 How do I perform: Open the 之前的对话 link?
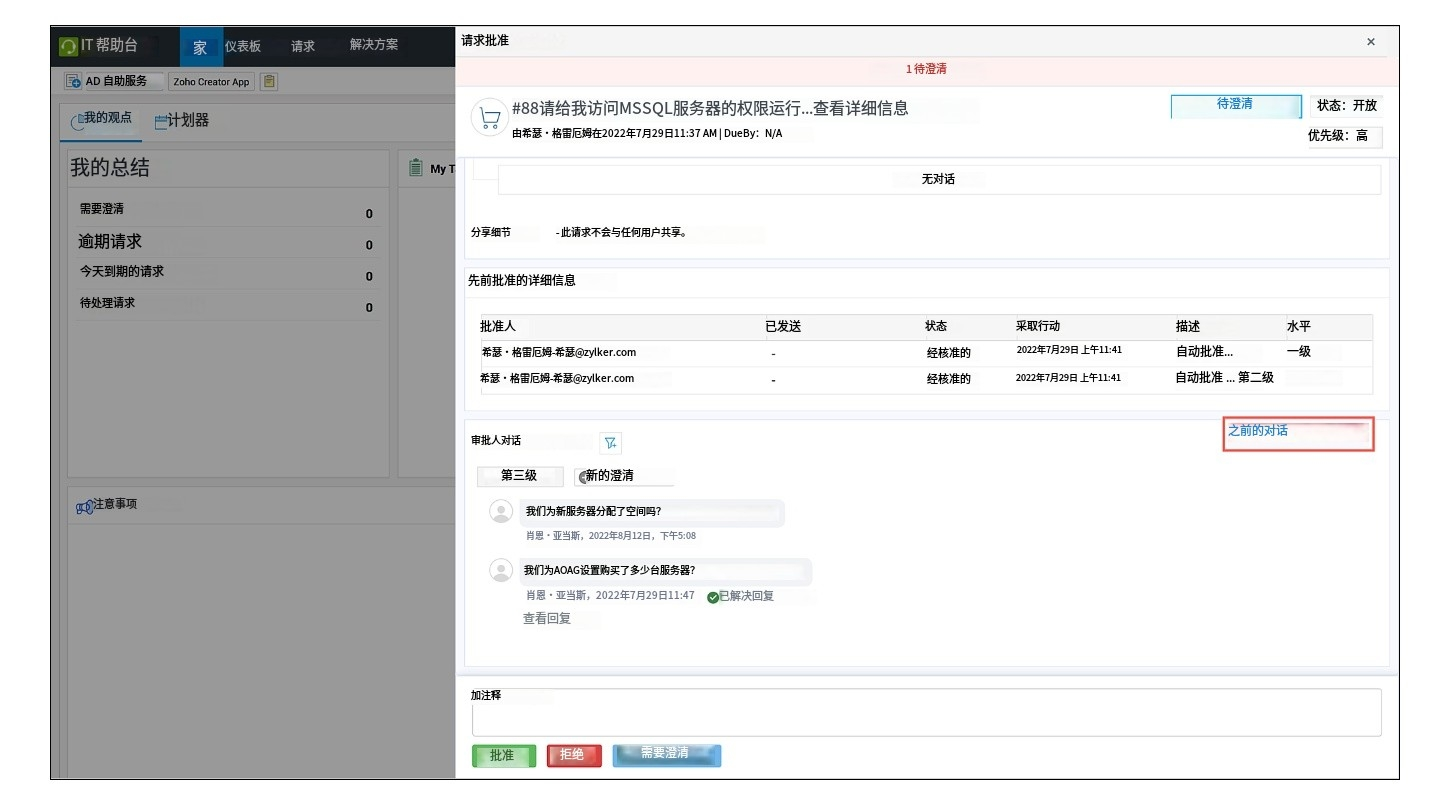tap(1257, 431)
